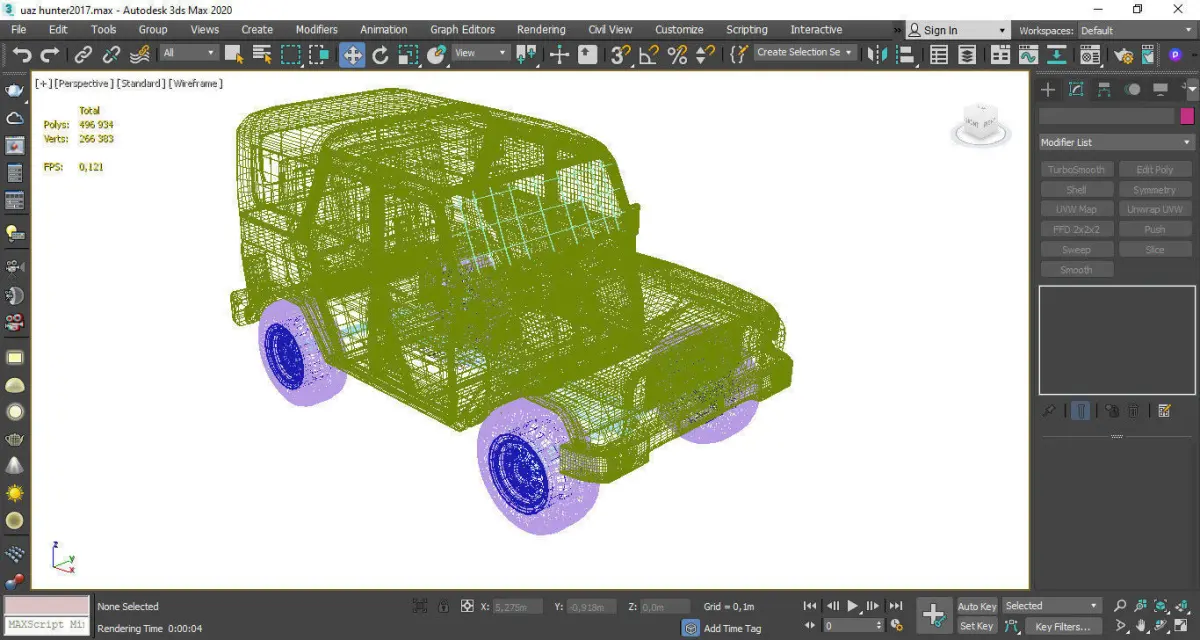Activate the Unlink Selection tool
1200x640 pixels.
coord(112,54)
